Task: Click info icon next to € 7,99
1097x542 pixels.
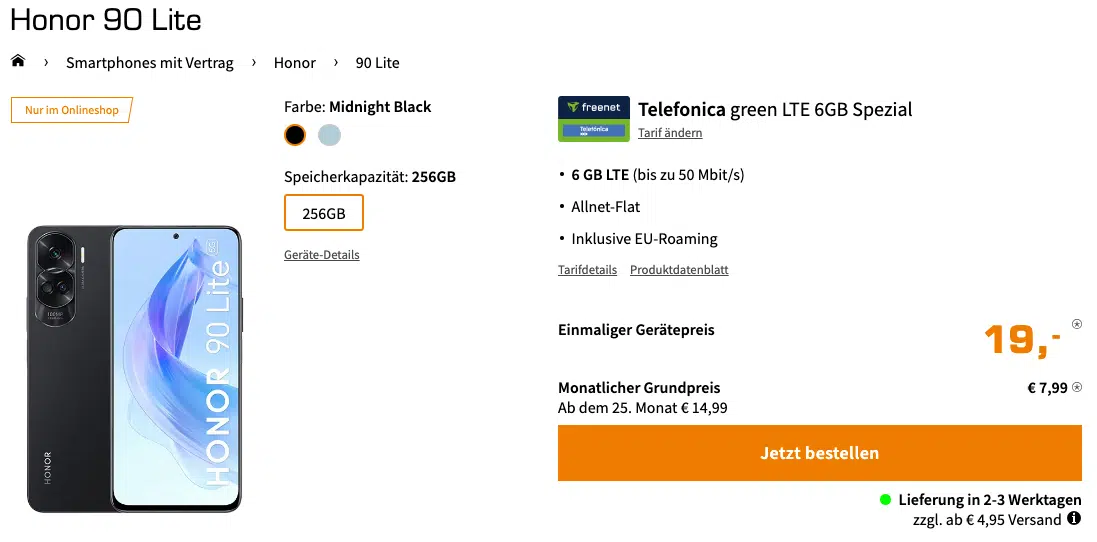Action: (x=1077, y=388)
